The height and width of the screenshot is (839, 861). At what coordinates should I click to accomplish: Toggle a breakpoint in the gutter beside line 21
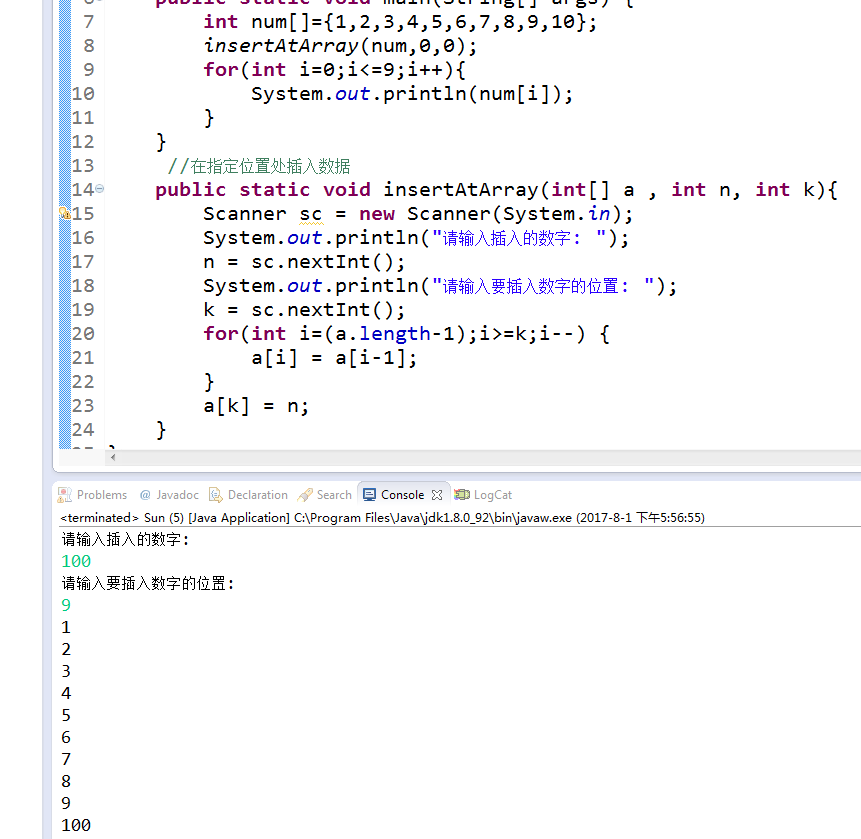pos(64,357)
